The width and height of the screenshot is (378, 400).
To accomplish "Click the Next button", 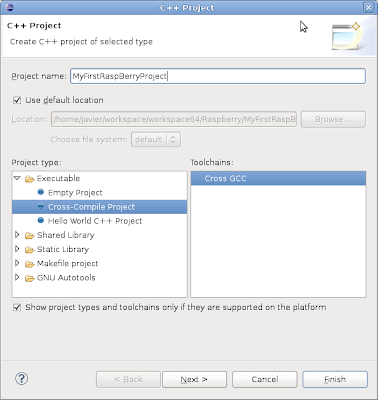I will tap(194, 379).
